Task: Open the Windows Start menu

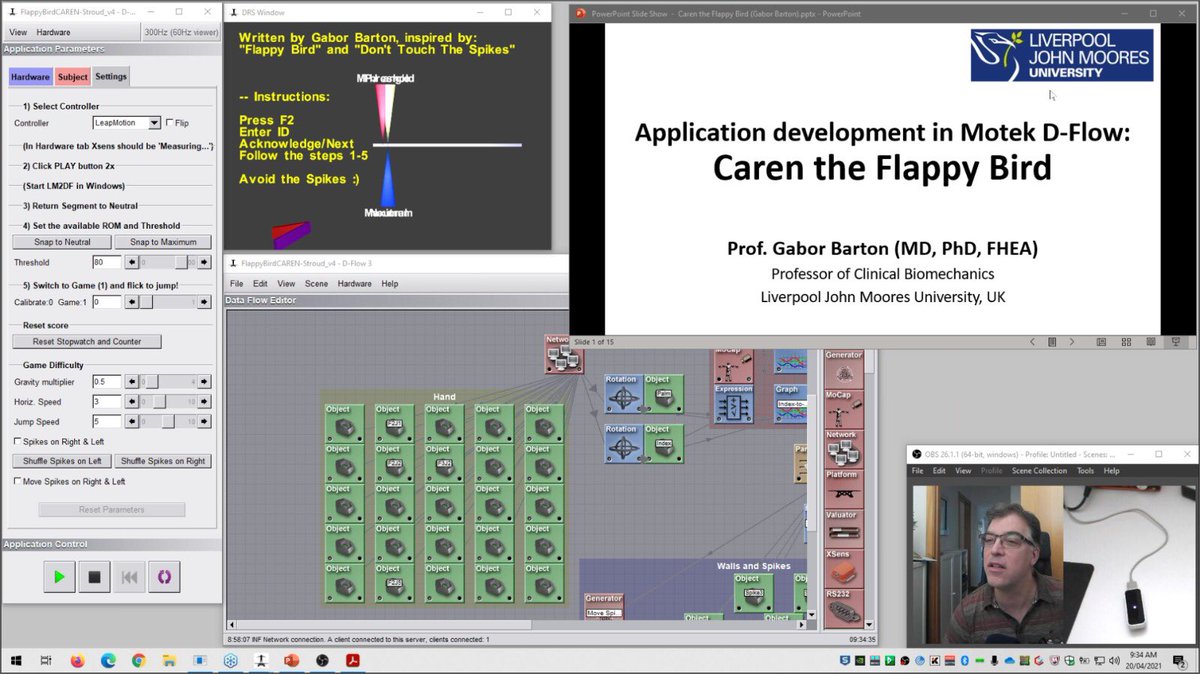Action: pos(16,661)
